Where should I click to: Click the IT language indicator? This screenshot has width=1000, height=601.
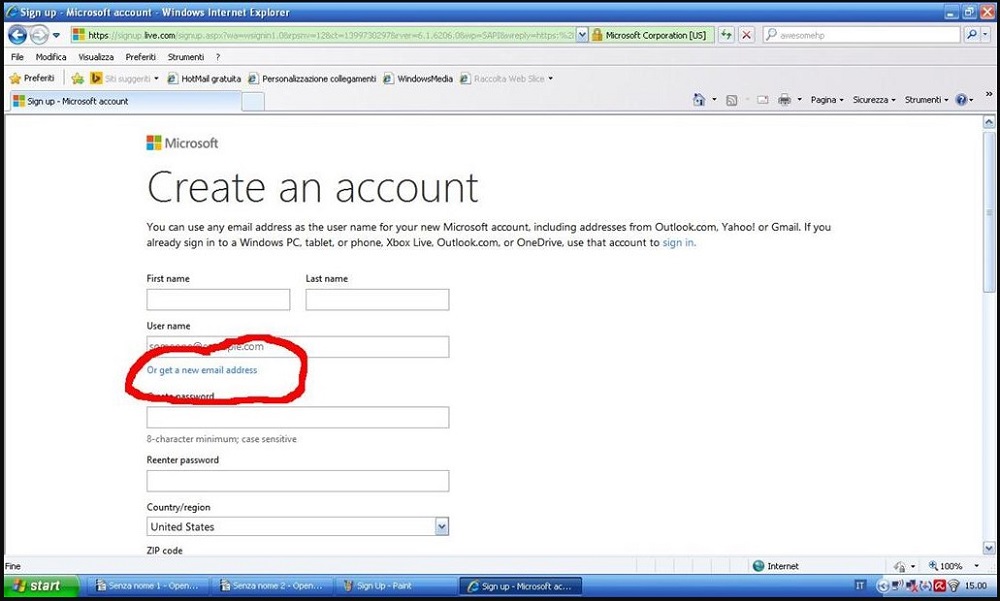(x=860, y=585)
